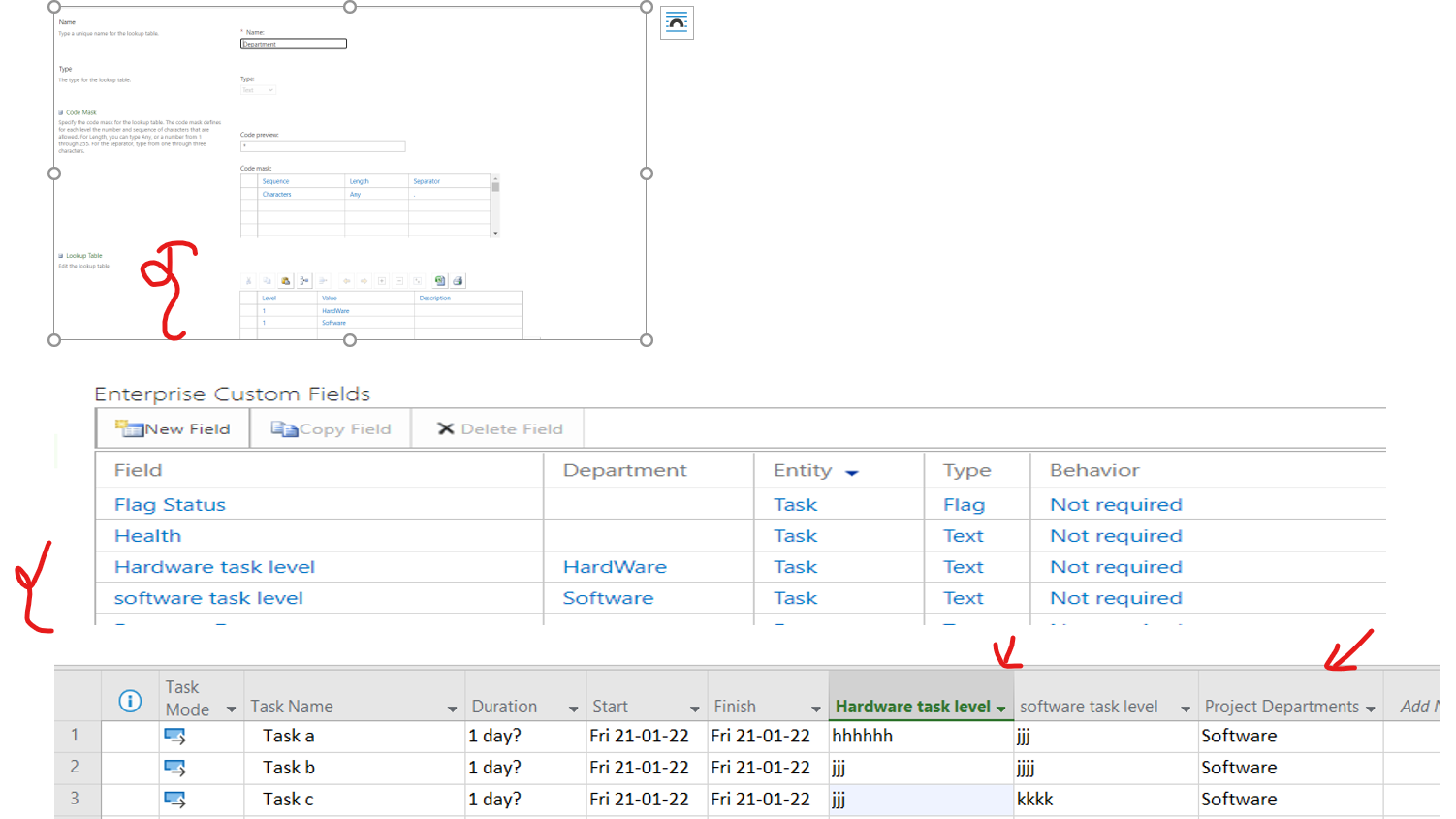Click the New Field button
The width and height of the screenshot is (1456, 819).
(172, 427)
